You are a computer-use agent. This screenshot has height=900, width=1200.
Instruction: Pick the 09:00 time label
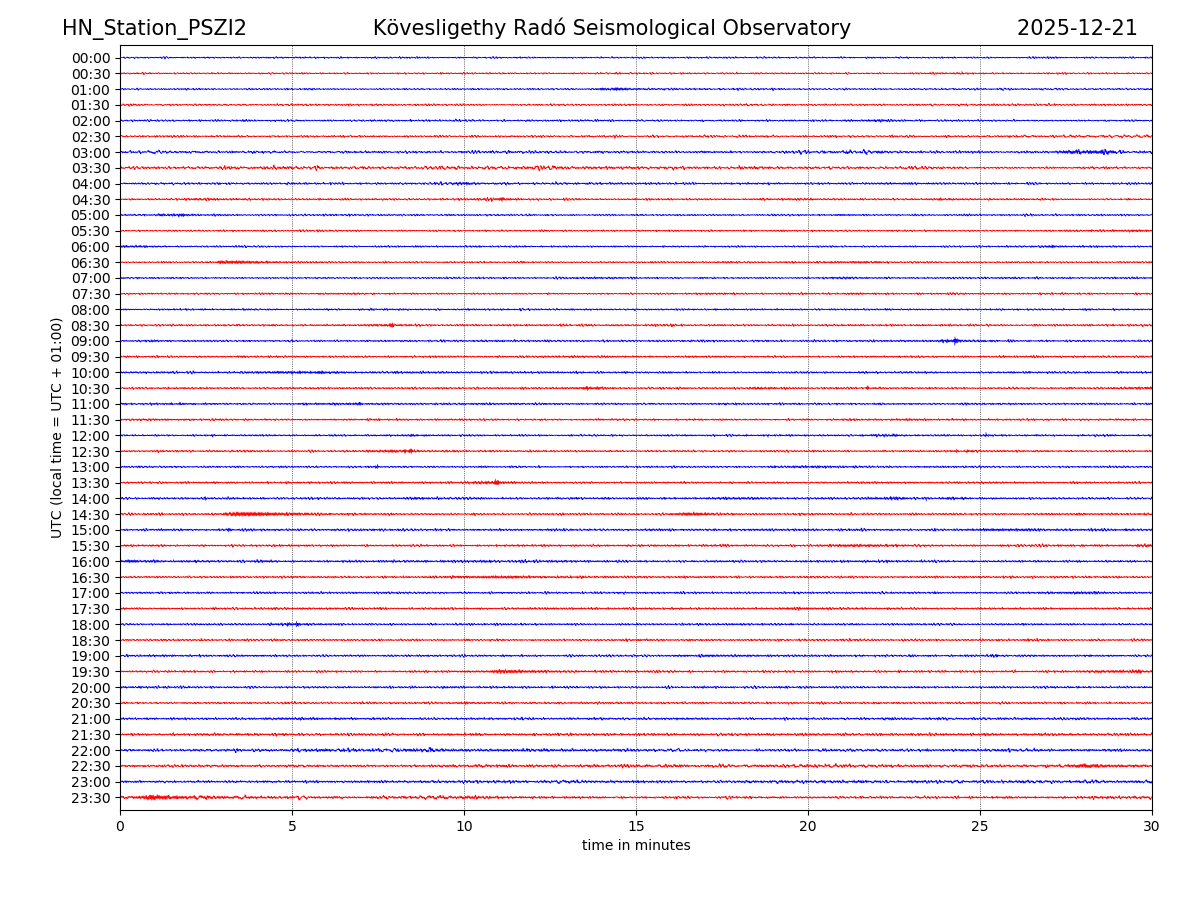click(x=91, y=342)
